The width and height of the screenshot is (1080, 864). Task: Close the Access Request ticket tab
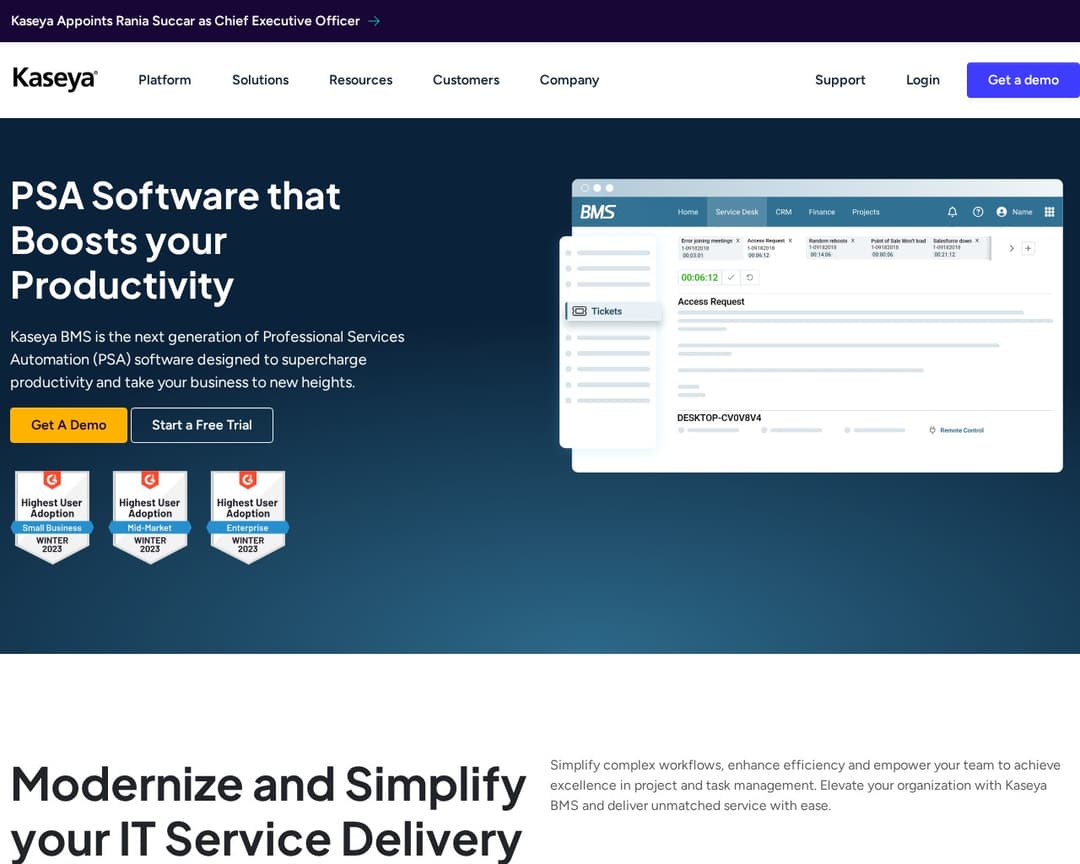(x=790, y=240)
